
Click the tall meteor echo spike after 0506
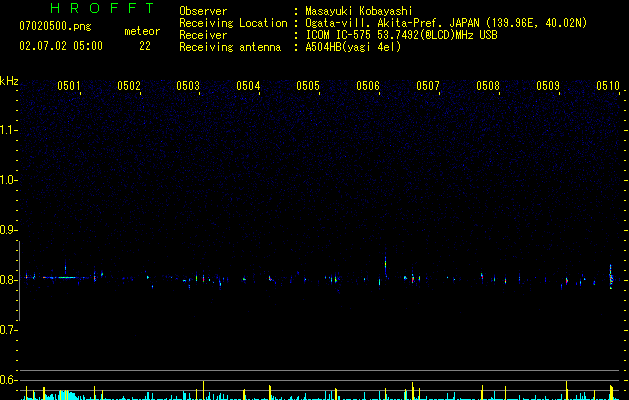click(x=386, y=265)
